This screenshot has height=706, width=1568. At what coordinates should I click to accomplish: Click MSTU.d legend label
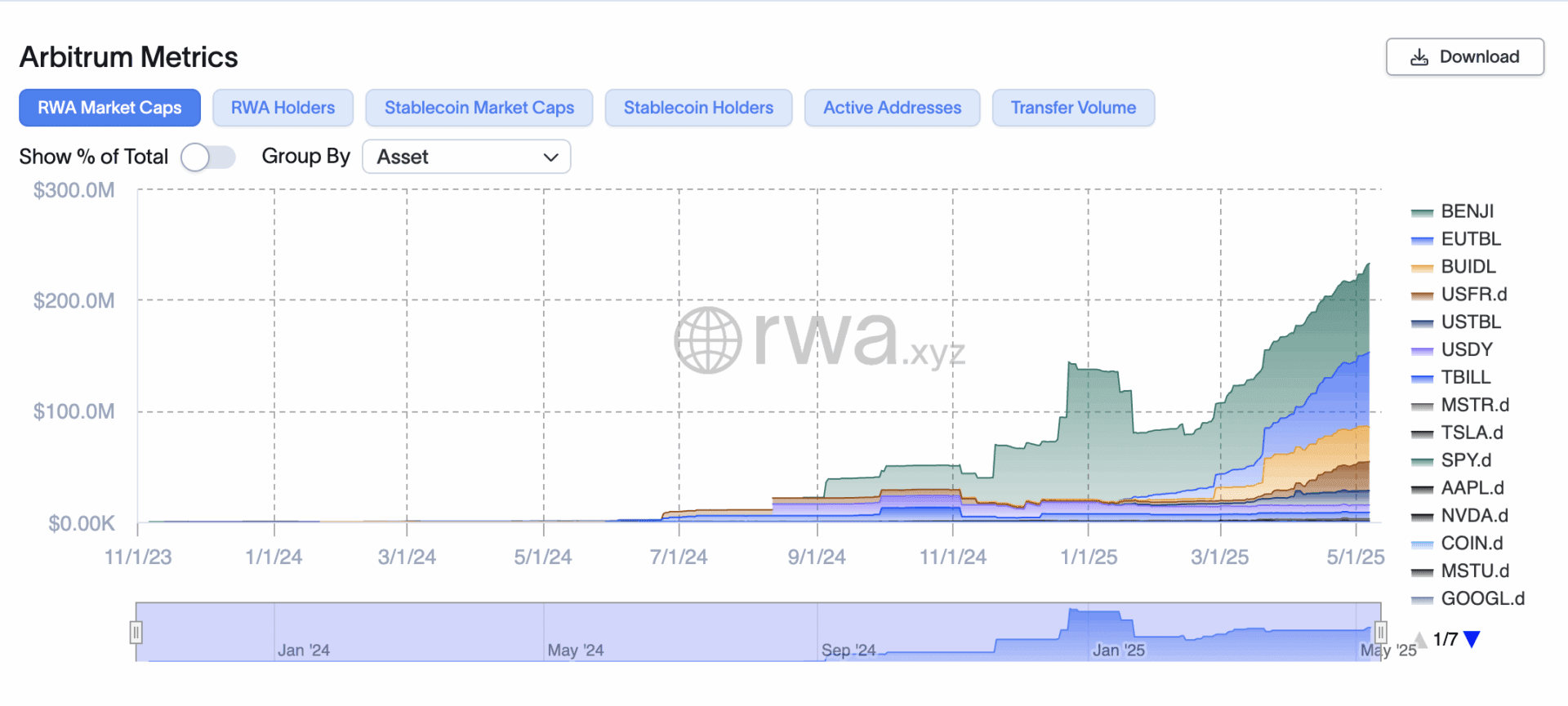click(x=1475, y=571)
